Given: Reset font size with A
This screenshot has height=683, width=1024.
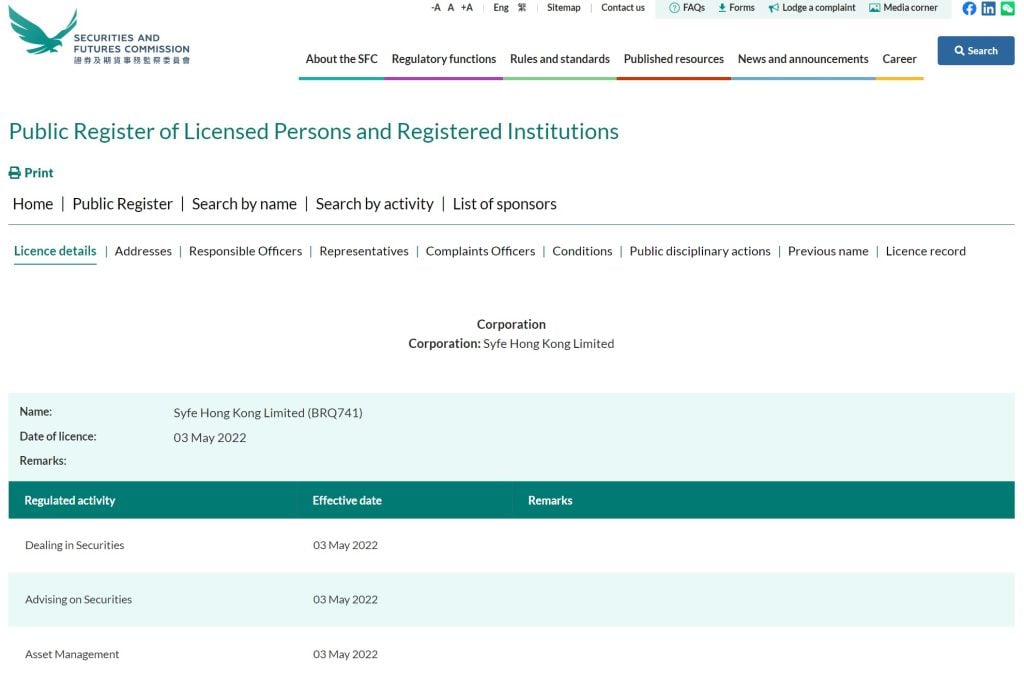Looking at the screenshot, I should [x=451, y=8].
